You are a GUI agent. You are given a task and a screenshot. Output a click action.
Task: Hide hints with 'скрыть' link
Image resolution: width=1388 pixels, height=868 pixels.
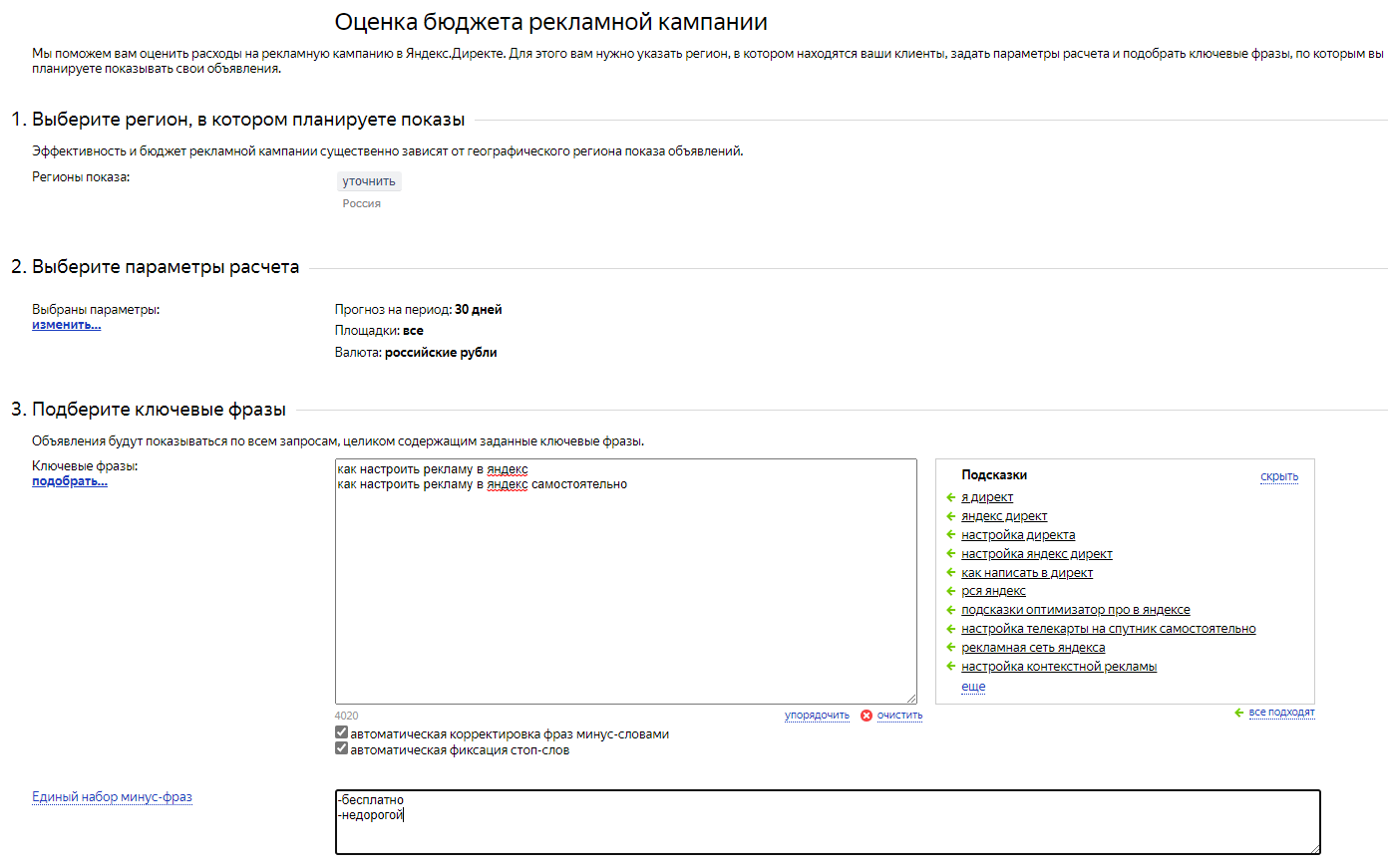click(x=1279, y=476)
